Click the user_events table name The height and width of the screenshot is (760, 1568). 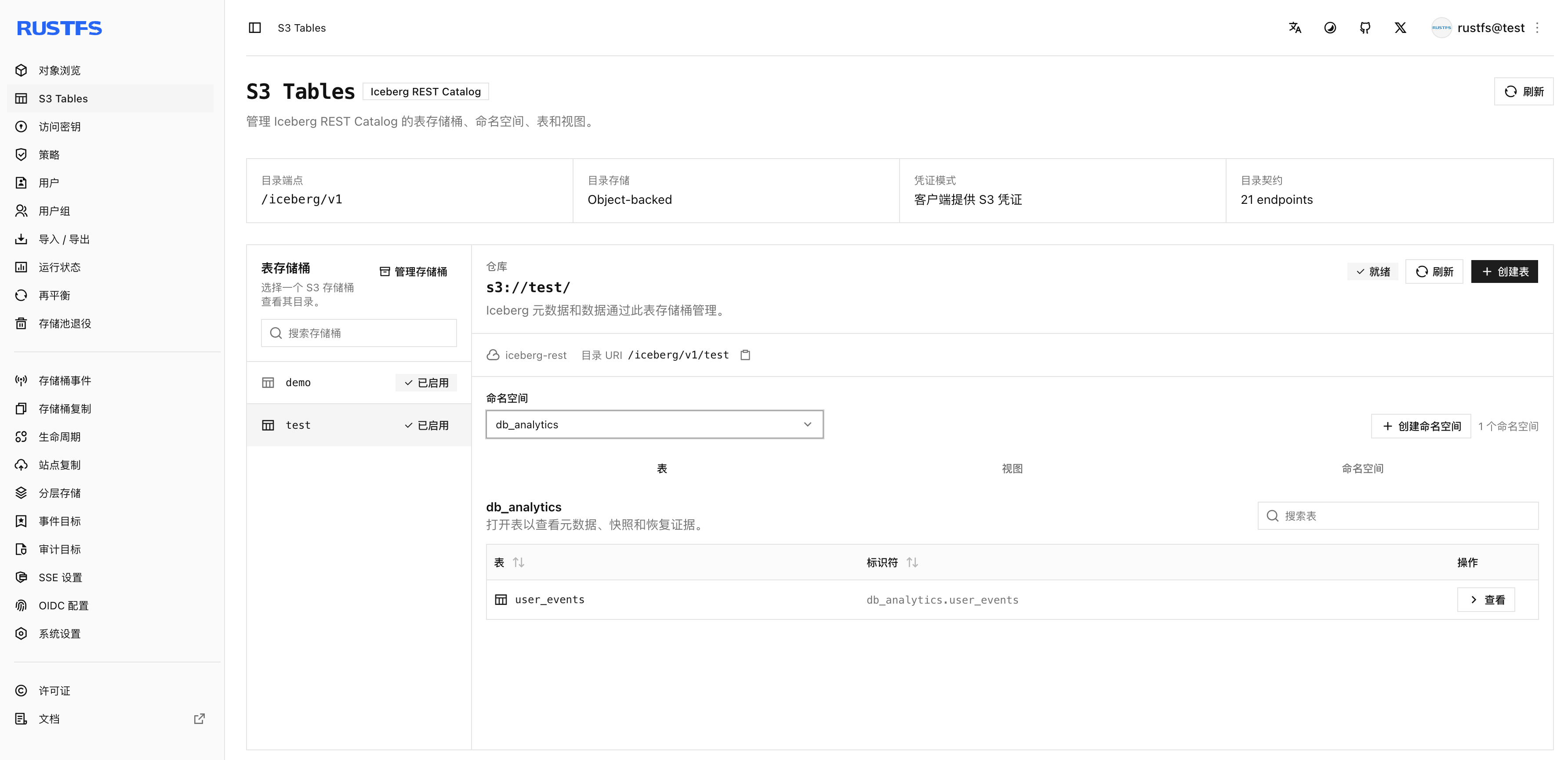coord(550,599)
